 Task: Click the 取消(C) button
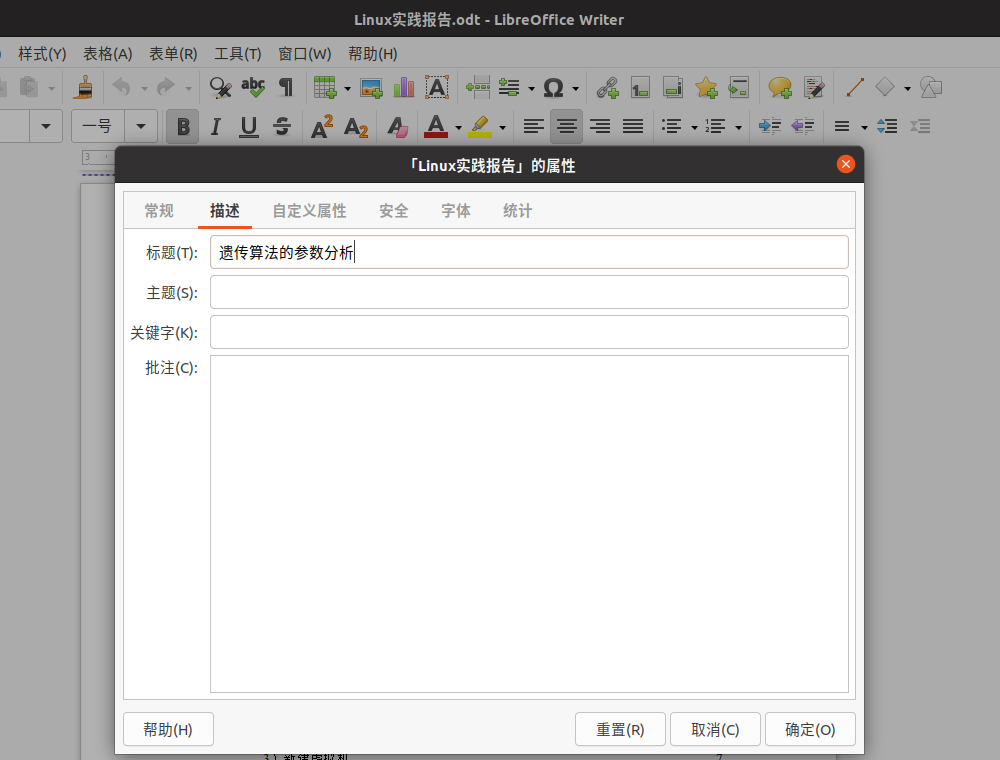coord(715,729)
